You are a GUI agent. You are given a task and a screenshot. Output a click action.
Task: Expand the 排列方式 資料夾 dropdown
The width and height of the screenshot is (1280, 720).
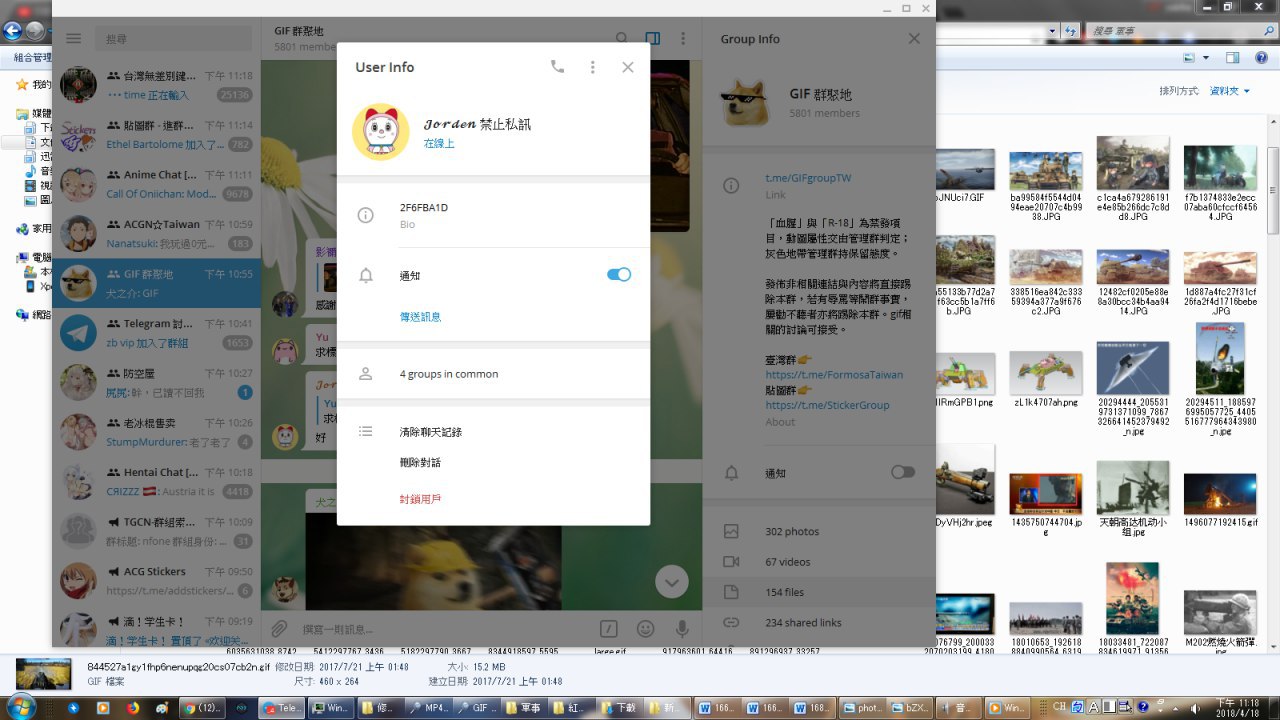(x=1230, y=91)
